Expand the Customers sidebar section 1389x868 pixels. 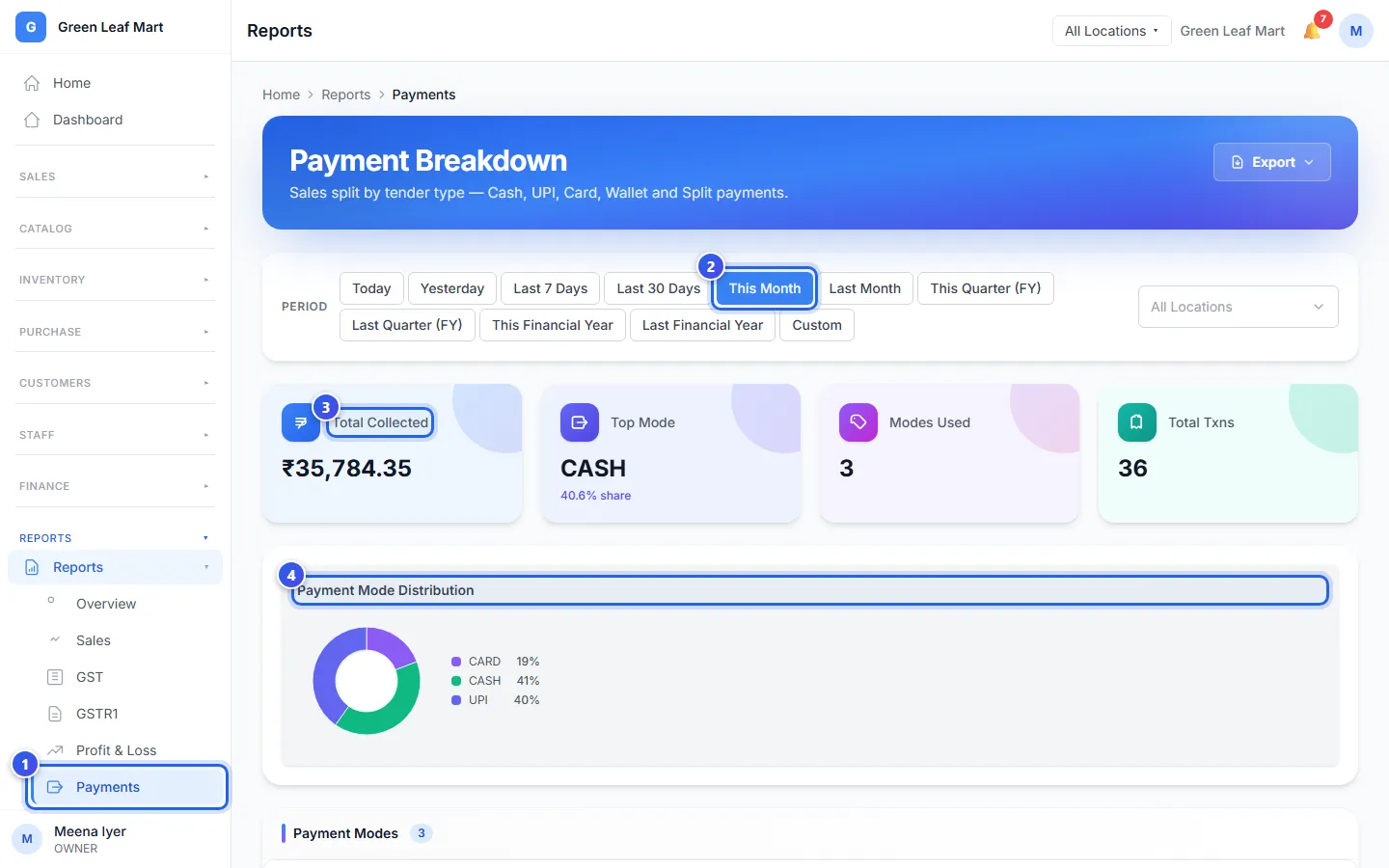tap(115, 383)
